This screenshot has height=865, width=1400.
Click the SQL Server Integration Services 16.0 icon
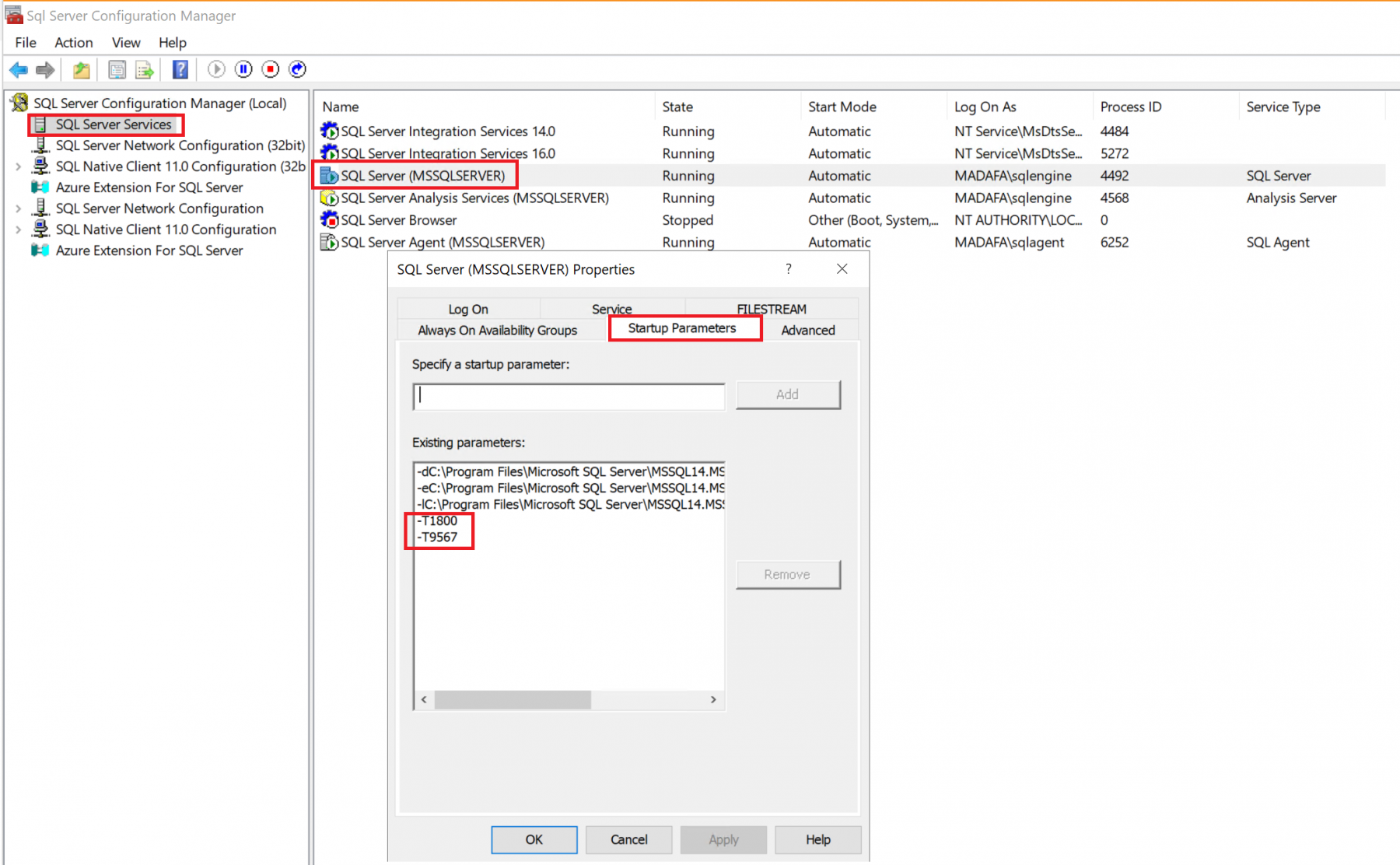coord(330,152)
